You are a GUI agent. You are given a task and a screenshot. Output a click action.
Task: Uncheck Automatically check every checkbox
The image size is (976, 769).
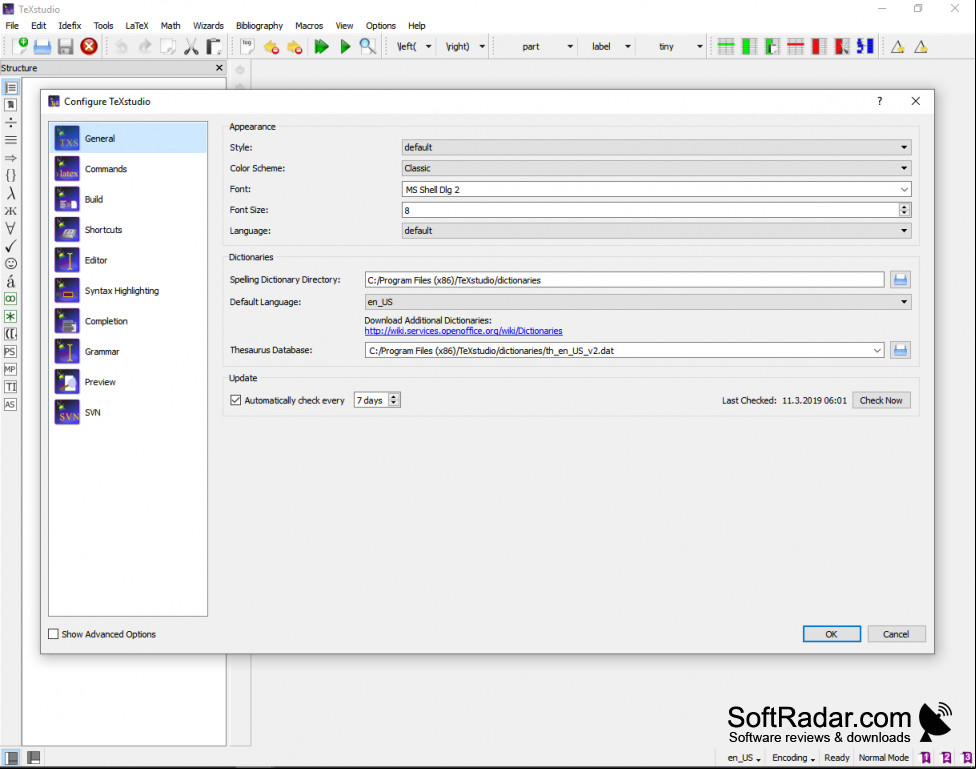tap(235, 400)
